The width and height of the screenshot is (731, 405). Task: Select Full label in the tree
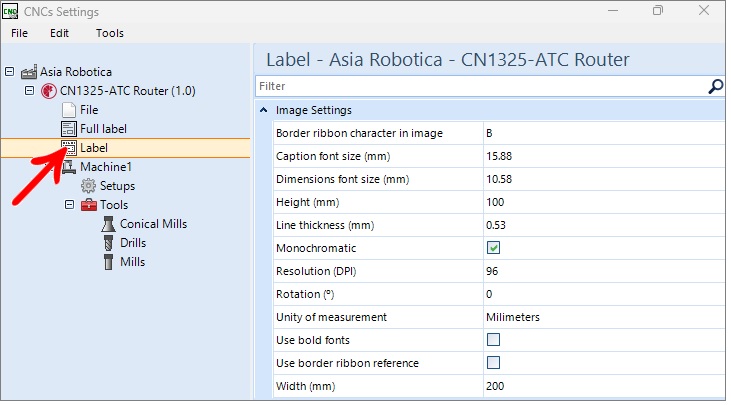click(x=103, y=129)
